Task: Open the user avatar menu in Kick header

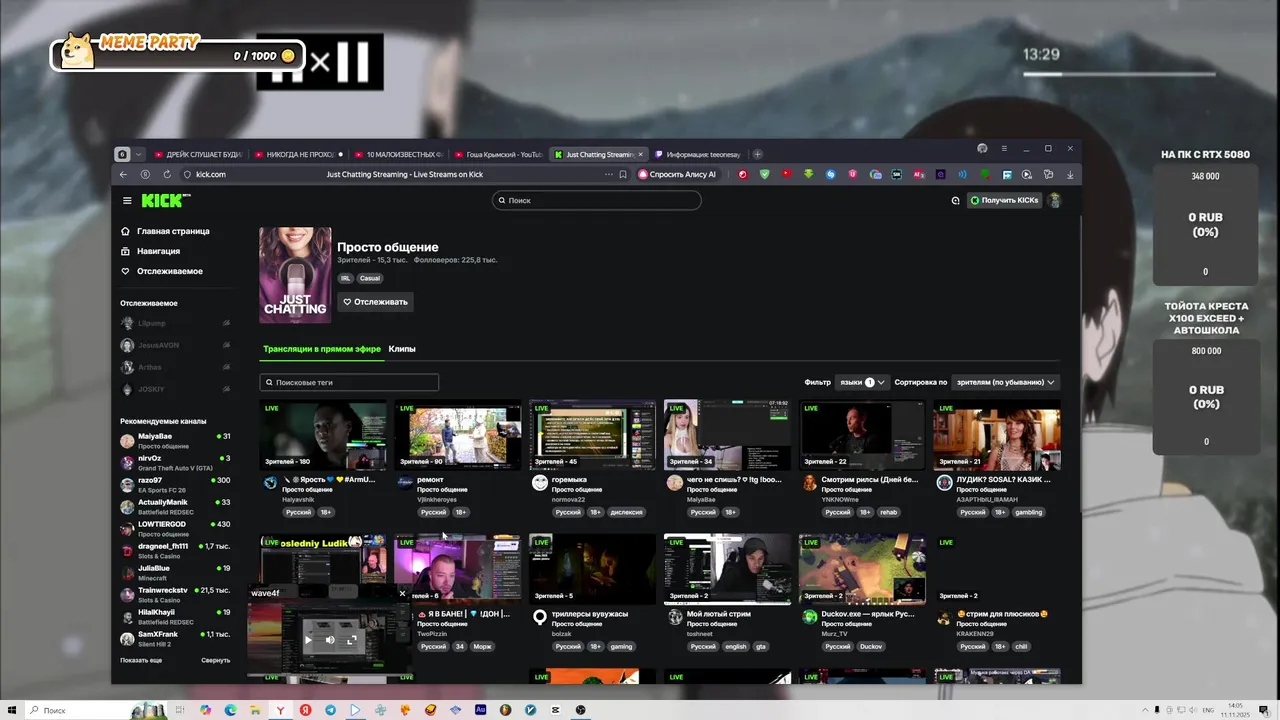Action: [x=1054, y=200]
